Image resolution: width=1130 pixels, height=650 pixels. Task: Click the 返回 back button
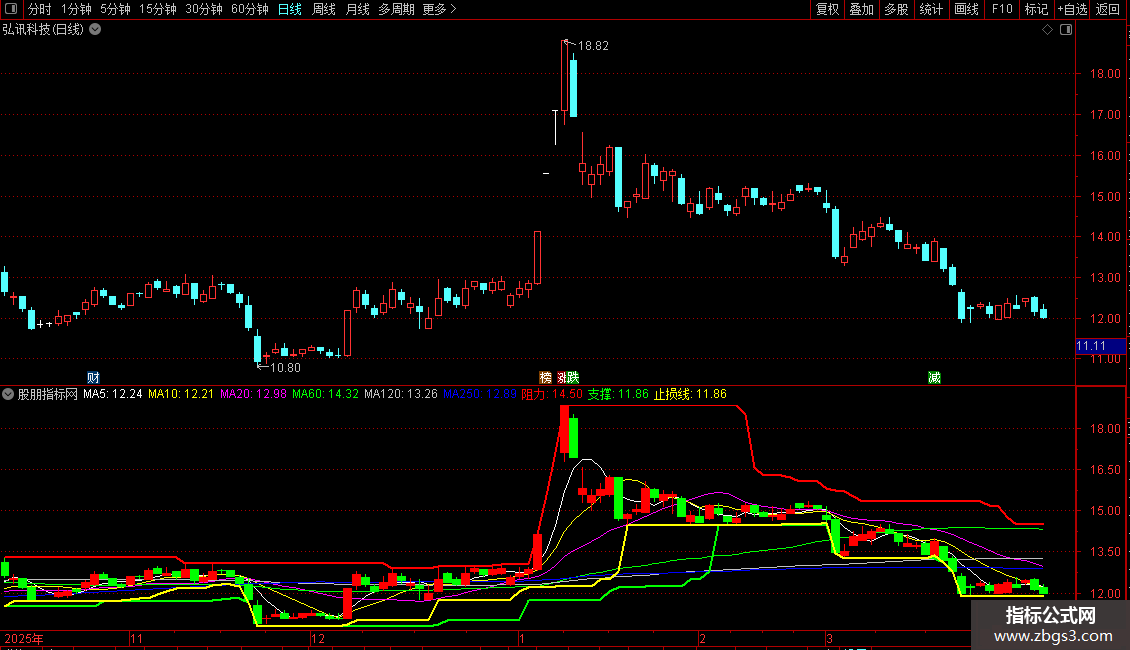(1108, 9)
